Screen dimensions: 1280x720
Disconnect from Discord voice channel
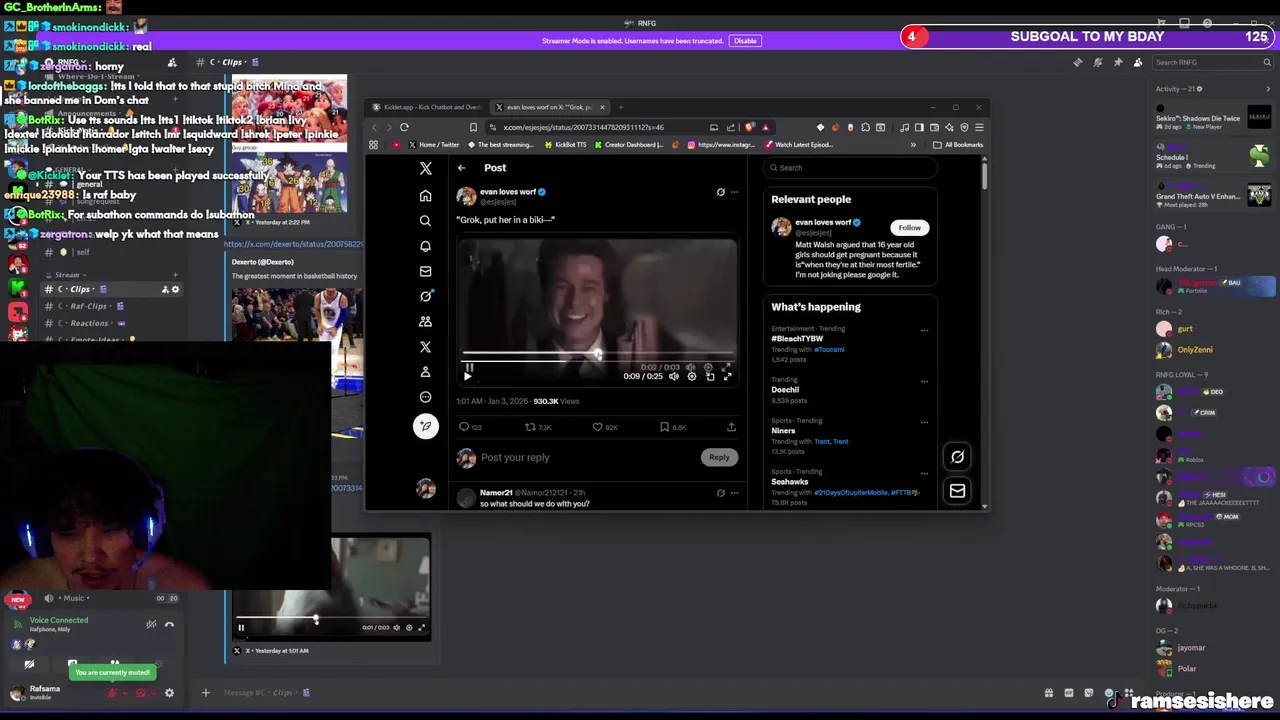pyautogui.click(x=169, y=624)
